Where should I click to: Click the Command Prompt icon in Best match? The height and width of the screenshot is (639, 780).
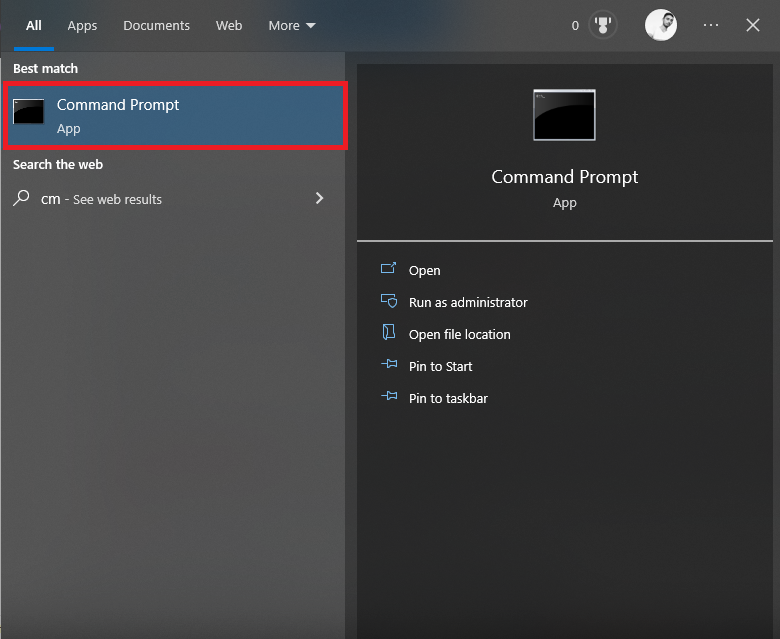[x=28, y=111]
